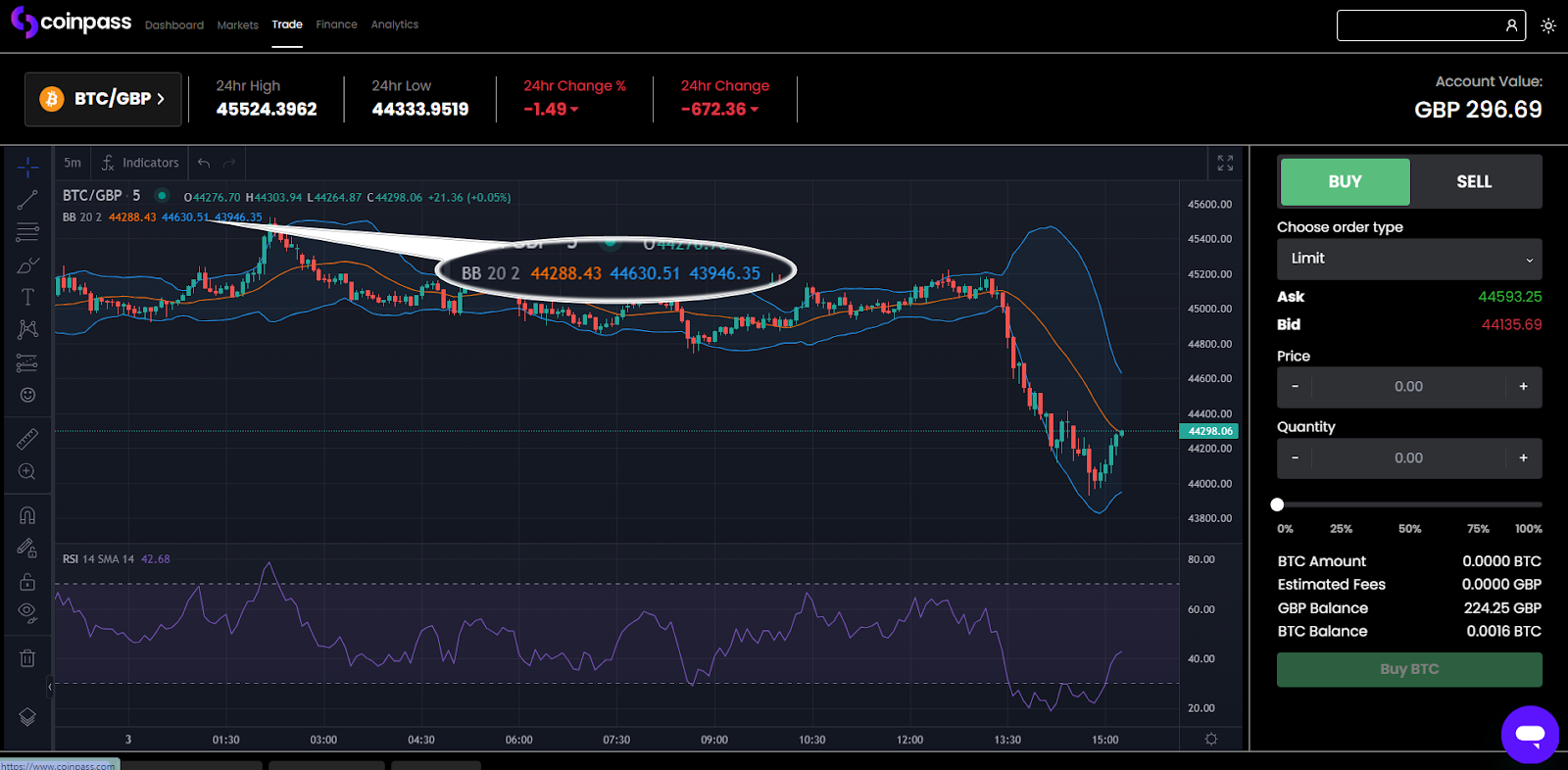Click the order percentage slider handle

point(1277,505)
